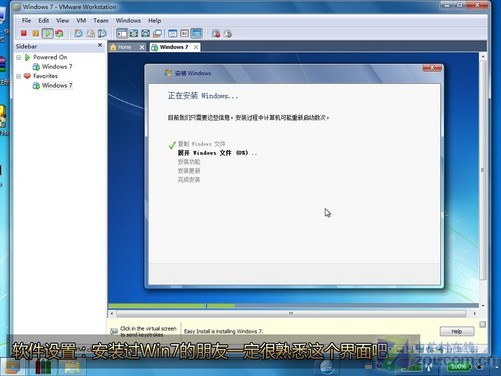Click the Help button in the Easy Install bar
The image size is (501, 376).
(457, 331)
